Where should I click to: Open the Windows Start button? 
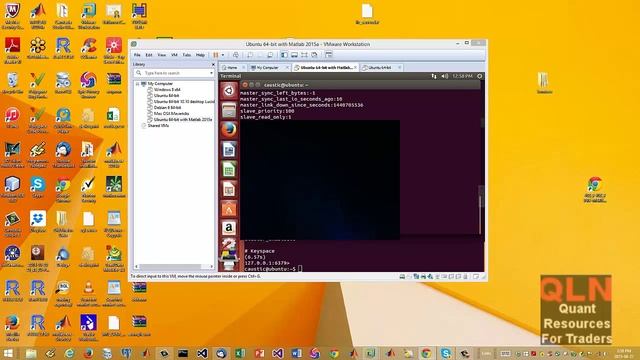click(x=8, y=353)
